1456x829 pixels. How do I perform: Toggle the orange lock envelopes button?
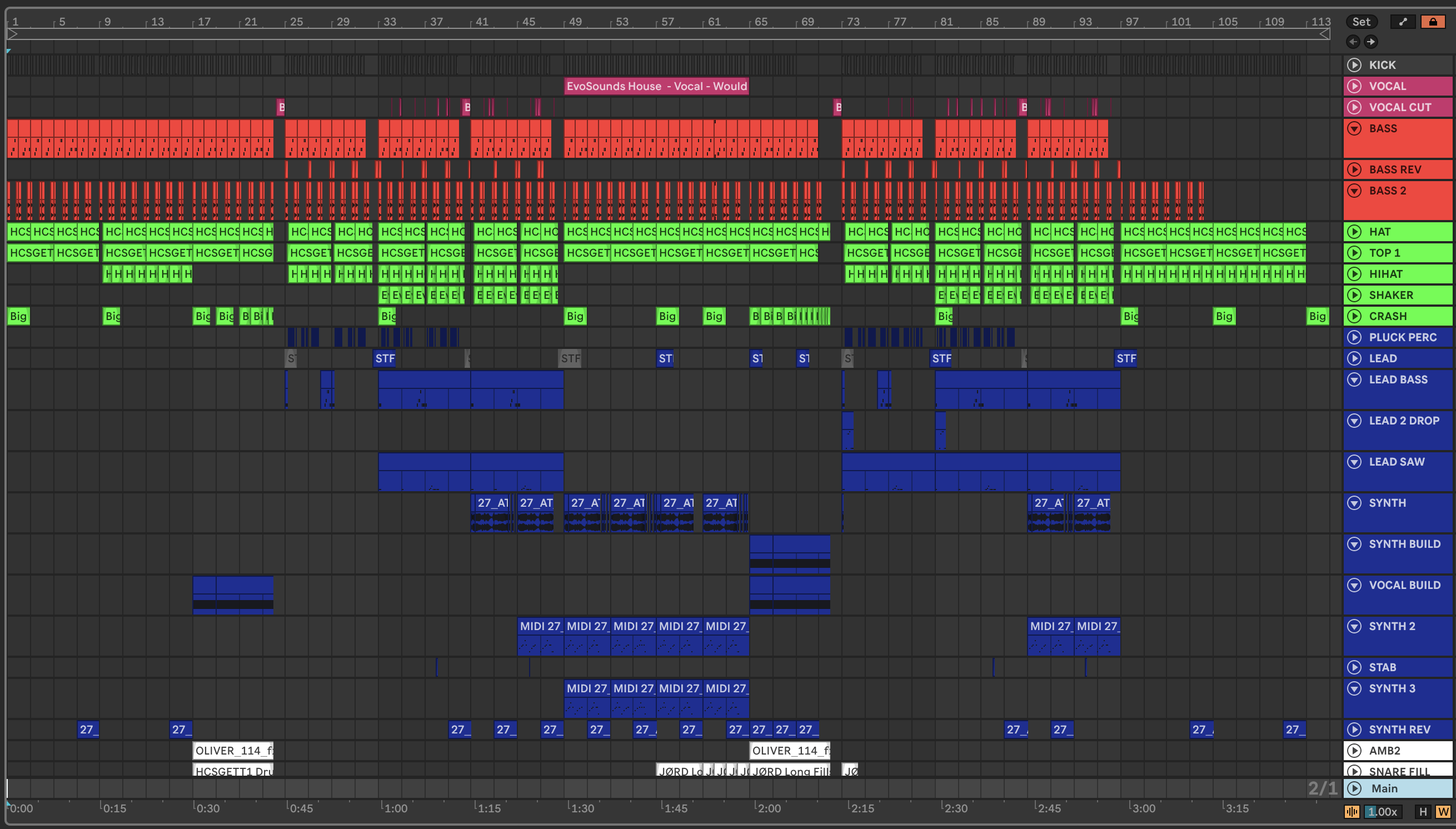point(1433,22)
